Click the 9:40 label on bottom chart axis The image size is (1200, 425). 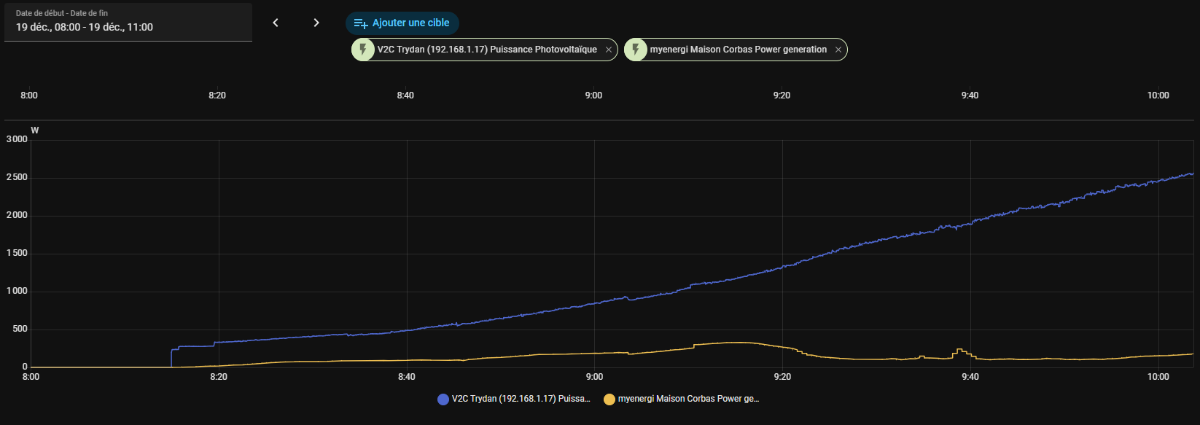point(970,377)
